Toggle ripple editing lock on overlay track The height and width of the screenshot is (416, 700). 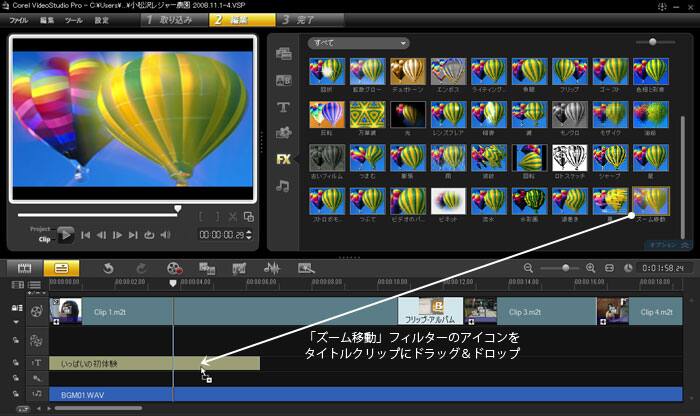coord(16,340)
